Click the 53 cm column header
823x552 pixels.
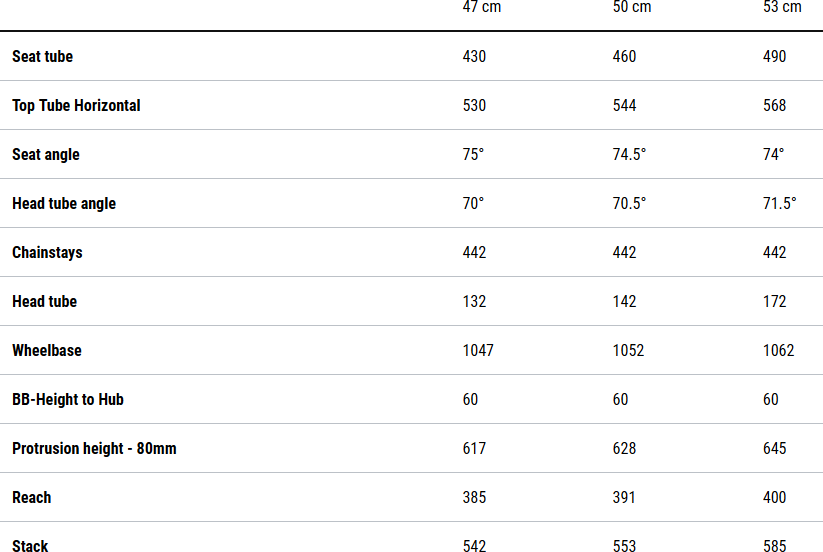pos(782,8)
